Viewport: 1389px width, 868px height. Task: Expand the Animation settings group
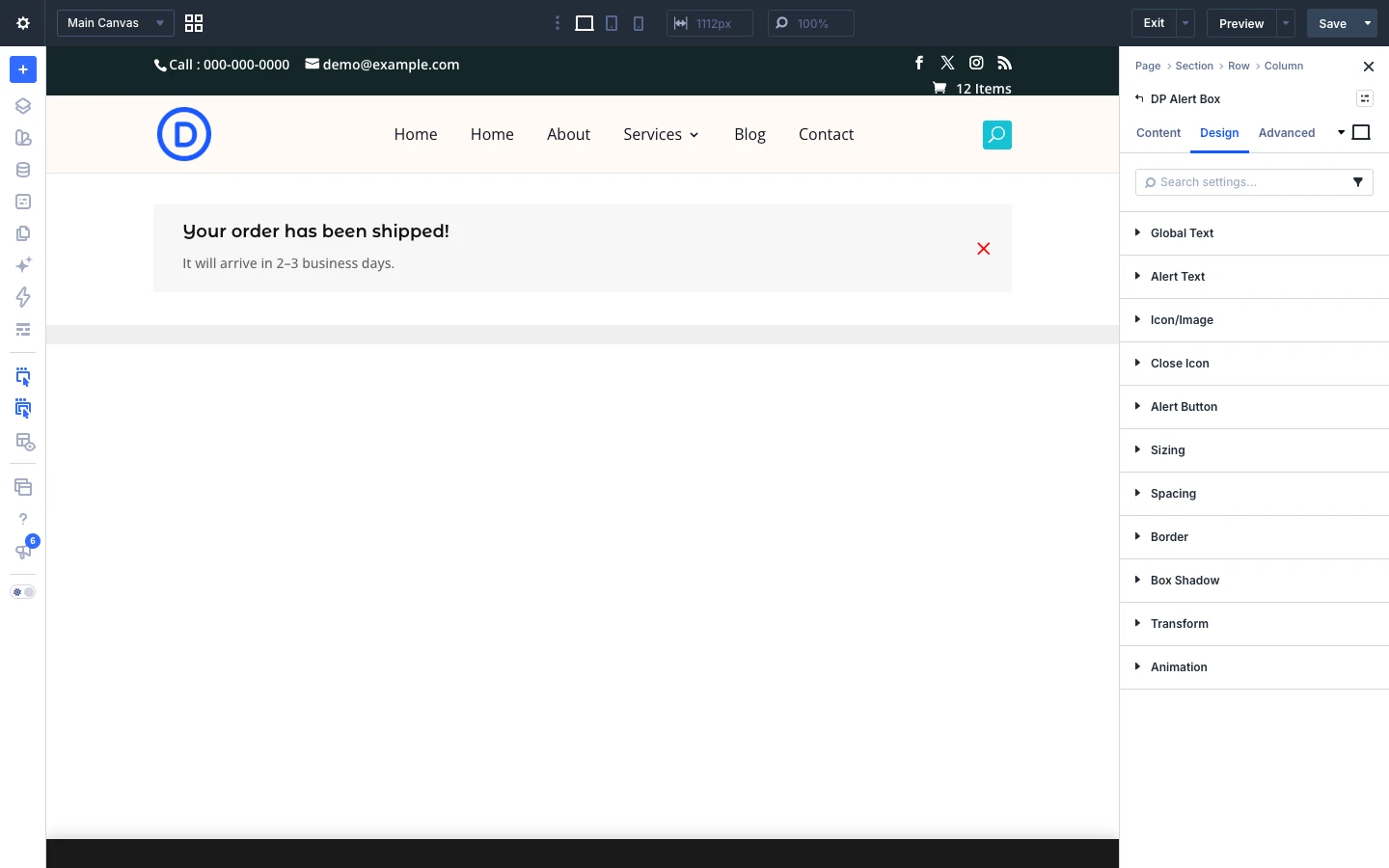coord(1254,667)
